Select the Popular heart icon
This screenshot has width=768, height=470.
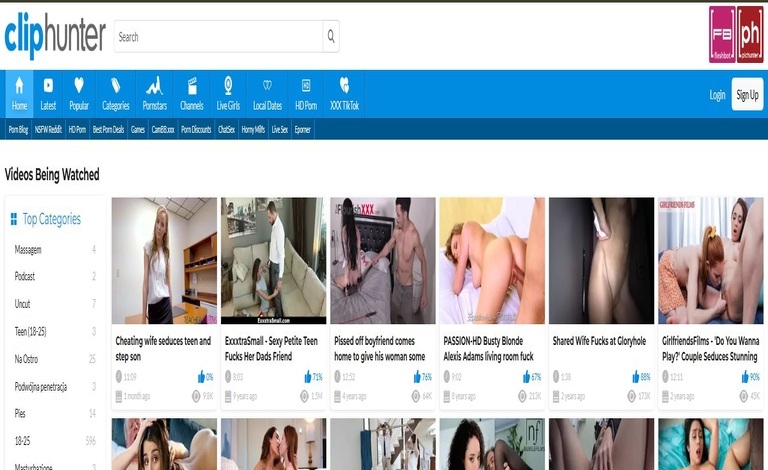point(79,86)
